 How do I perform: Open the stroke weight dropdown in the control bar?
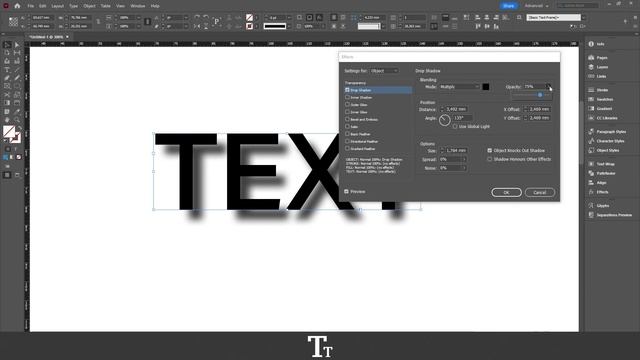(289, 18)
